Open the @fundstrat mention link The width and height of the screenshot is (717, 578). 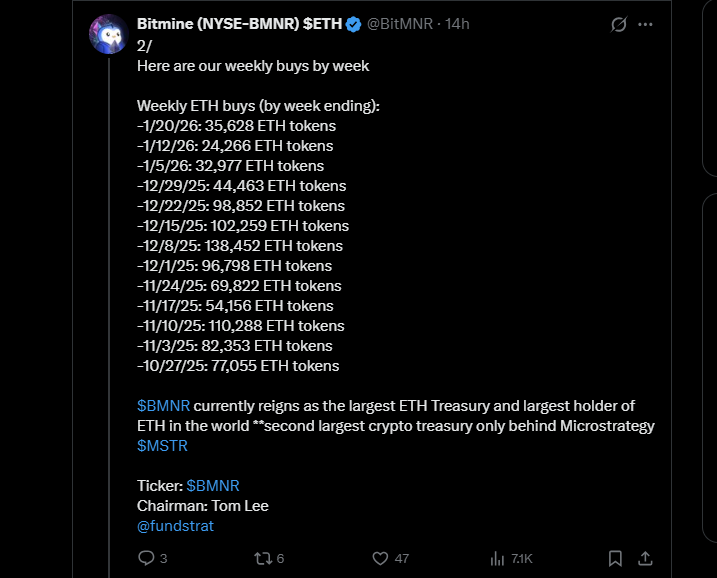point(175,526)
